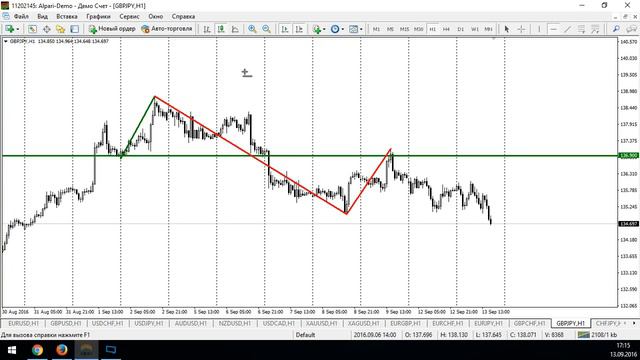Viewport: 640px width, 360px height.
Task: Expand the periods dropdown arrow
Action: point(342,29)
